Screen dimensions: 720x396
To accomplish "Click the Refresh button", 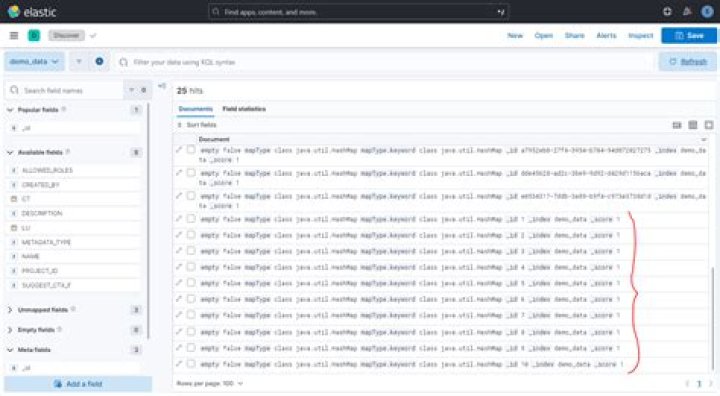I will point(687,62).
